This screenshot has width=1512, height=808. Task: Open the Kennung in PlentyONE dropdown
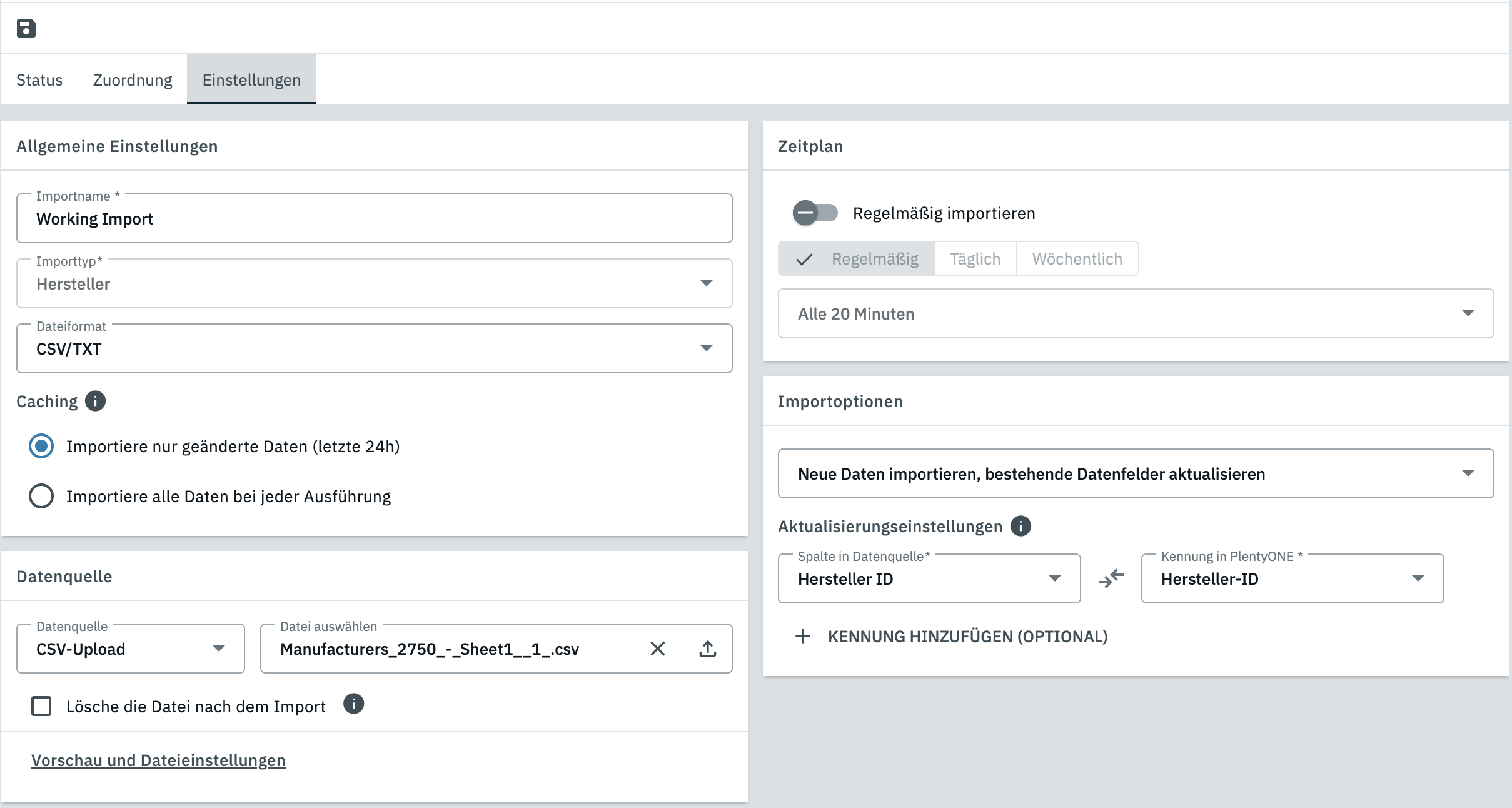coord(1292,578)
